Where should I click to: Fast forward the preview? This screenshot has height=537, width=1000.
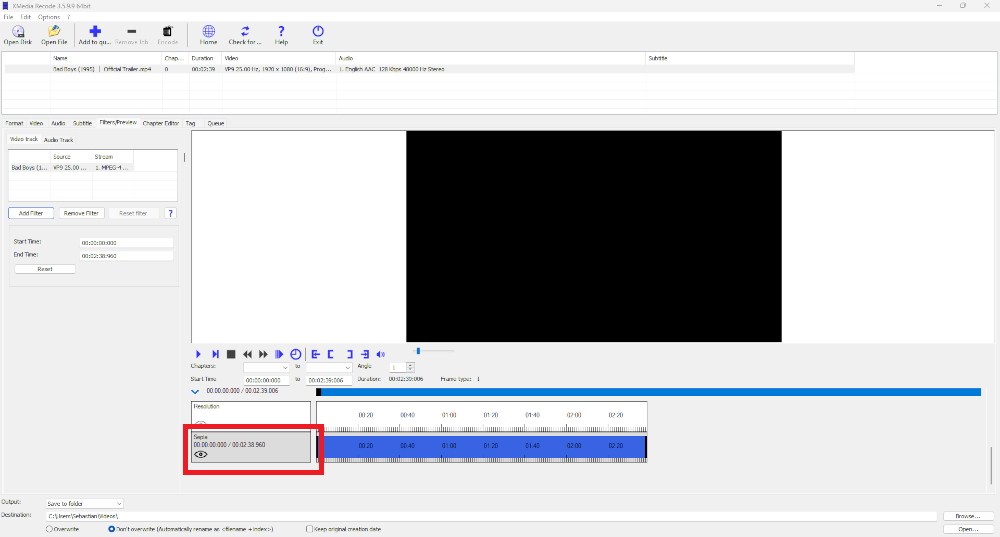[263, 354]
